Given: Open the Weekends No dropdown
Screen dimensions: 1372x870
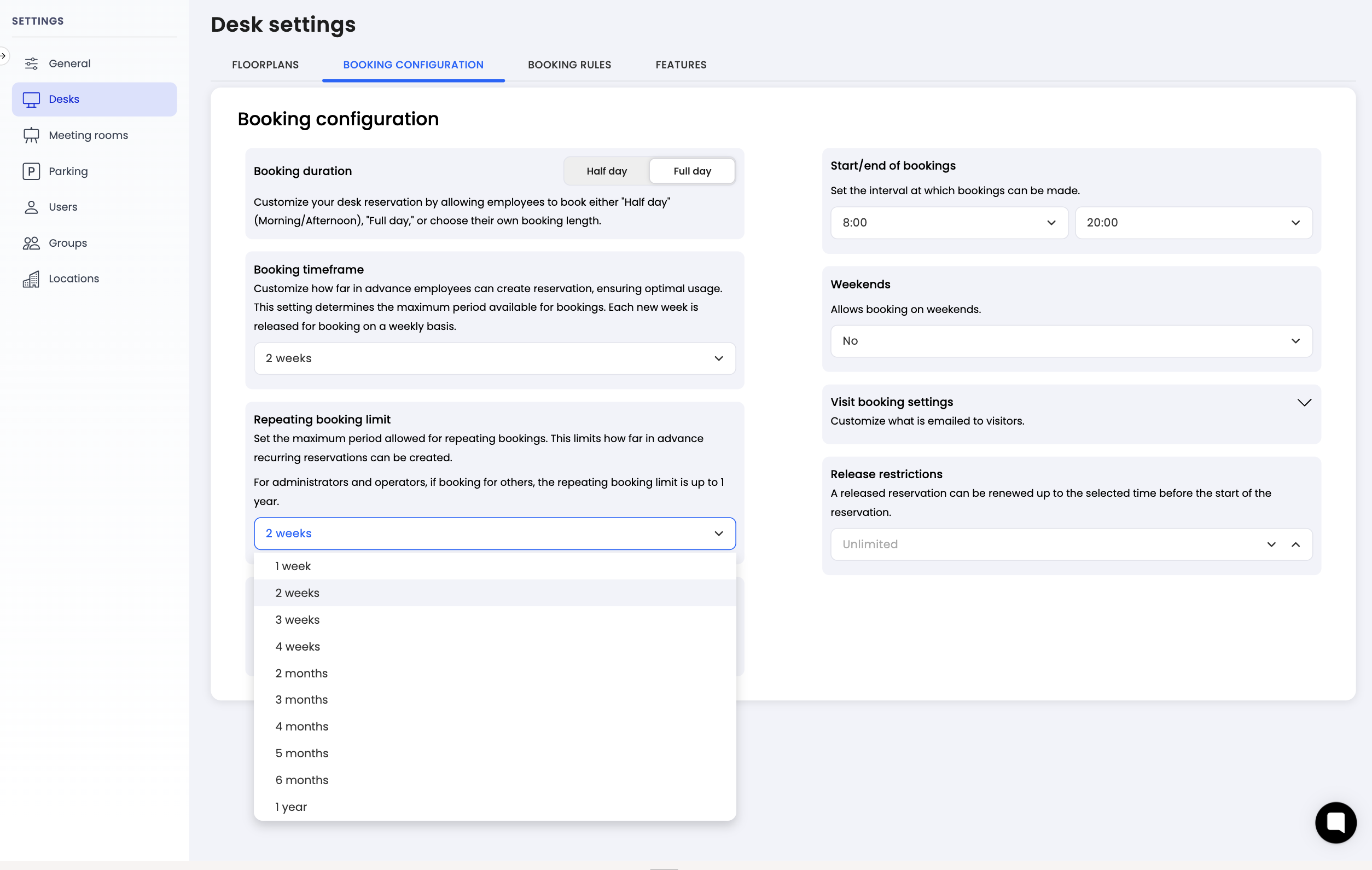Looking at the screenshot, I should pos(1071,341).
